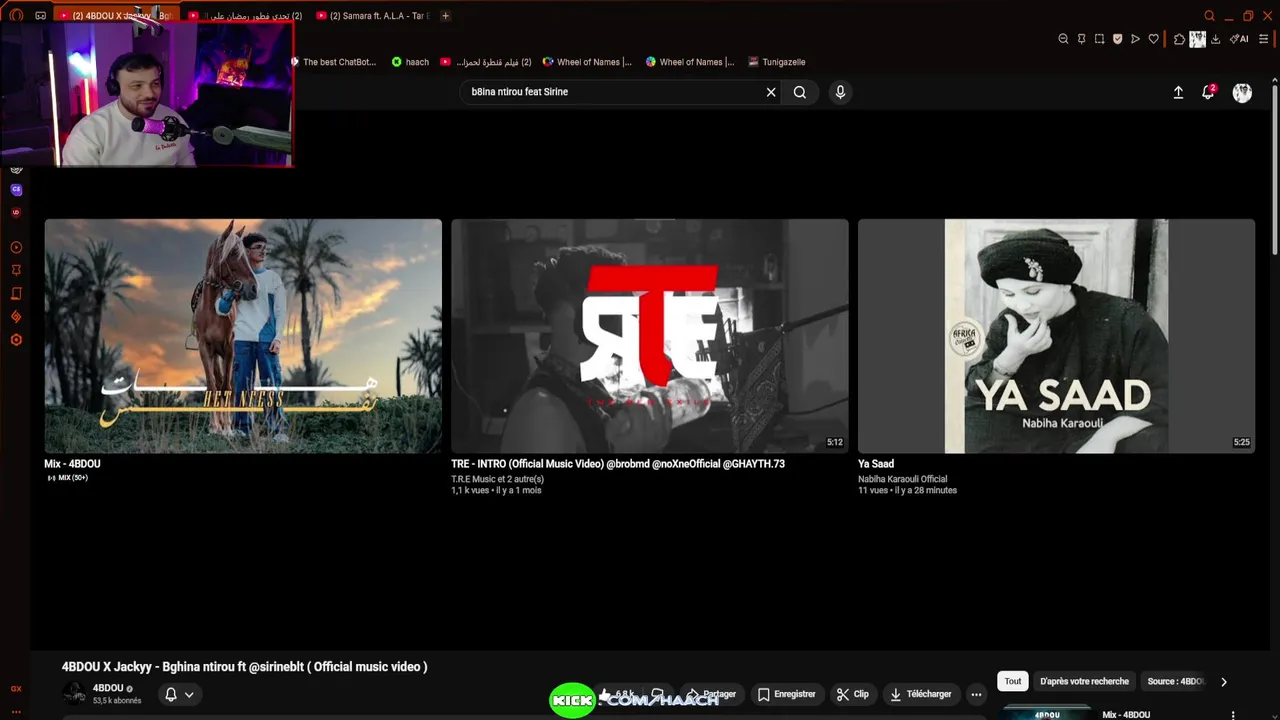Open the video three-dots more actions button
Viewport: 1280px width, 720px height.
[976, 694]
